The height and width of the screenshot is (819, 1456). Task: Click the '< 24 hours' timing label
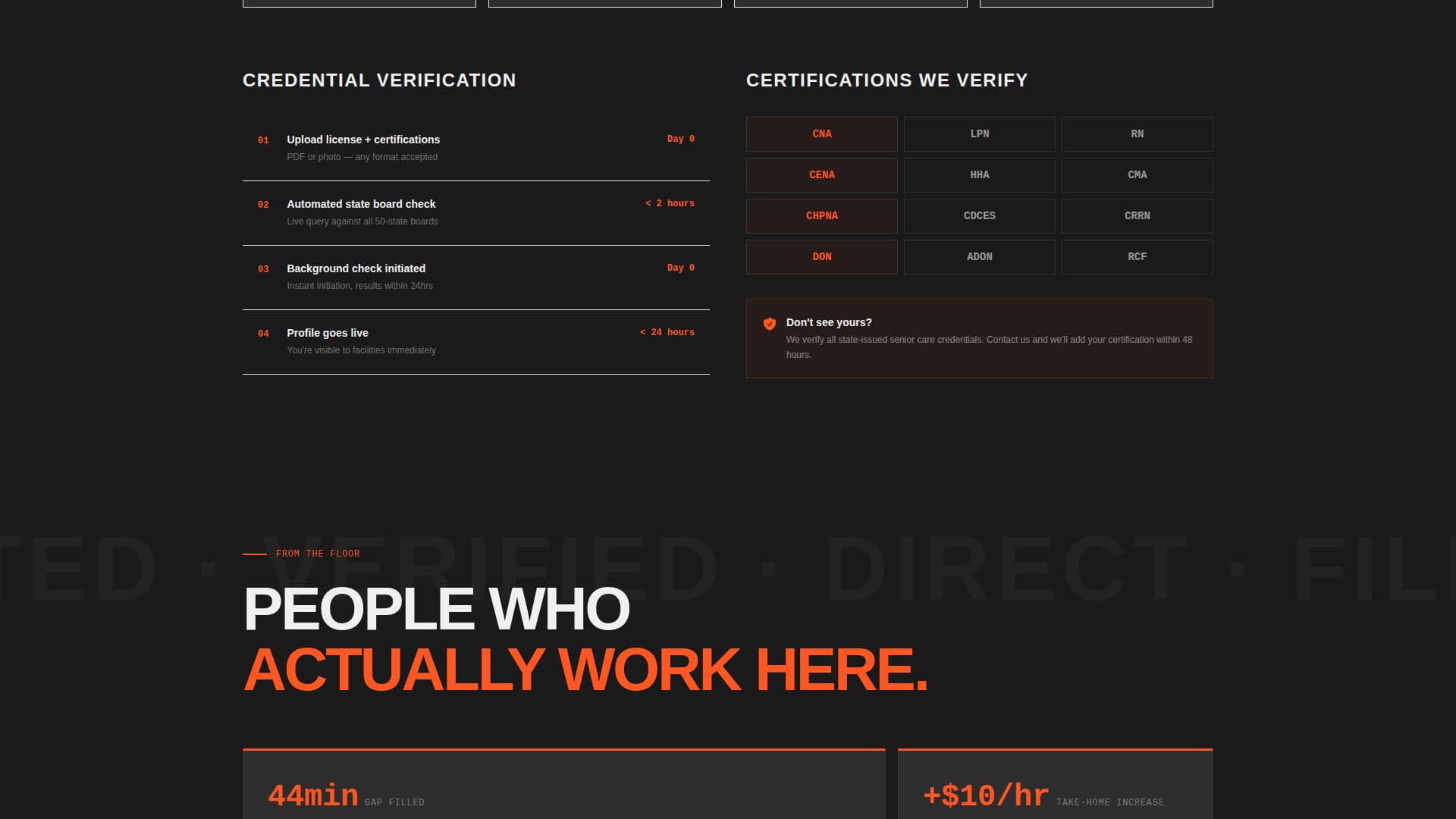(x=667, y=332)
